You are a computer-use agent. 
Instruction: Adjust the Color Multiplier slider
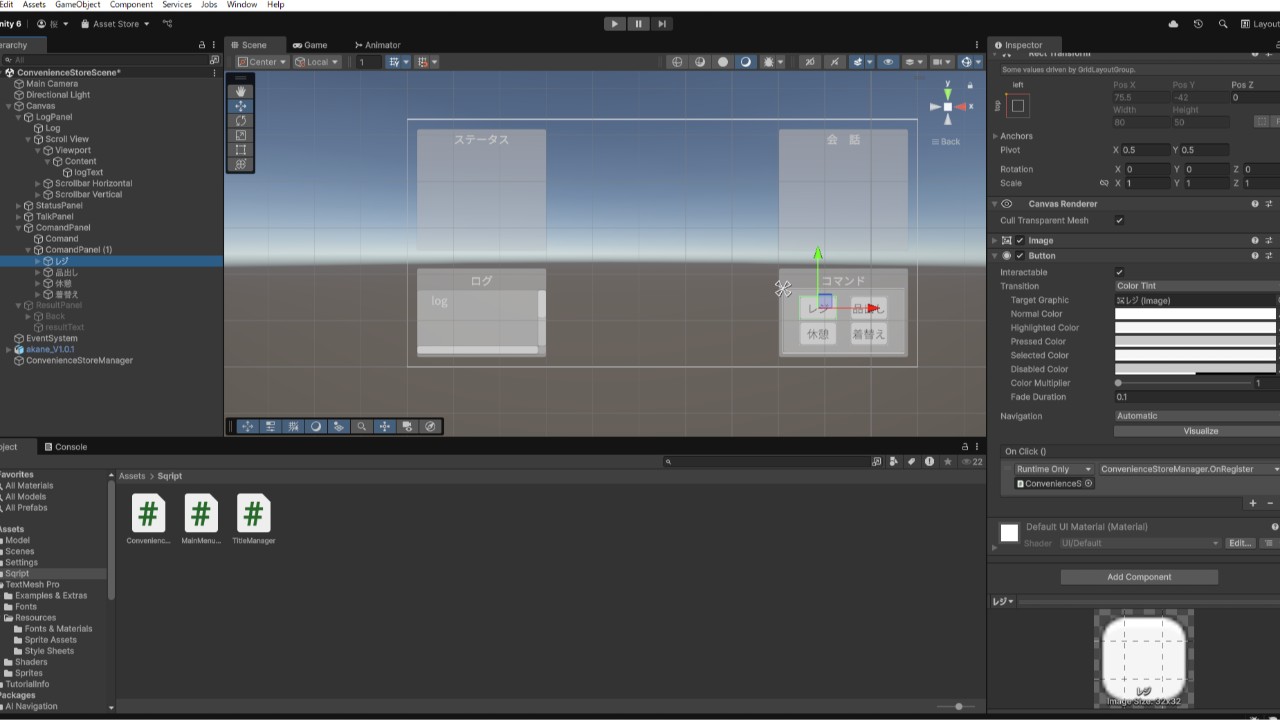pos(1184,383)
